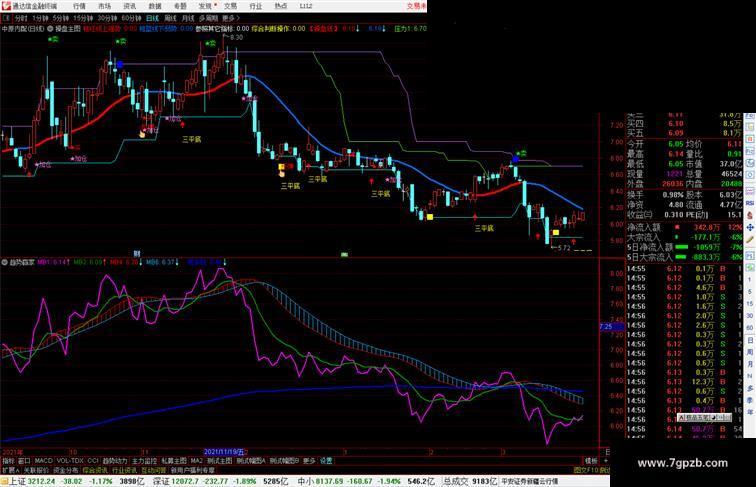The height and width of the screenshot is (487, 756).
Task: Open the 行情 menu
Action: tap(79, 6)
